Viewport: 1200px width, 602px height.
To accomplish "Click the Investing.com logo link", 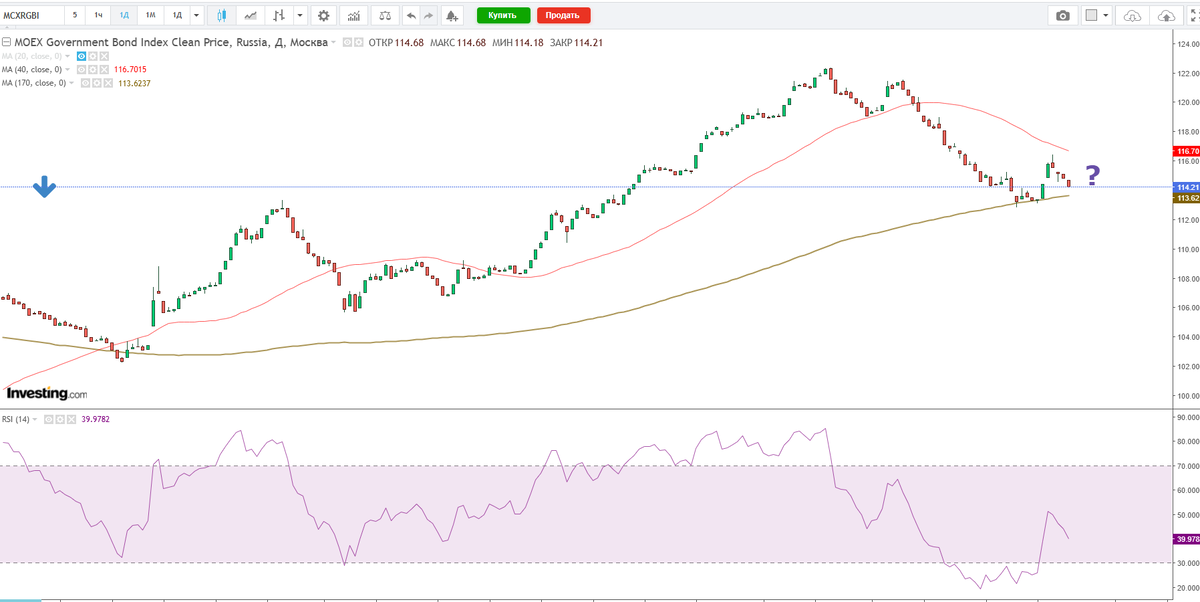I will click(47, 394).
